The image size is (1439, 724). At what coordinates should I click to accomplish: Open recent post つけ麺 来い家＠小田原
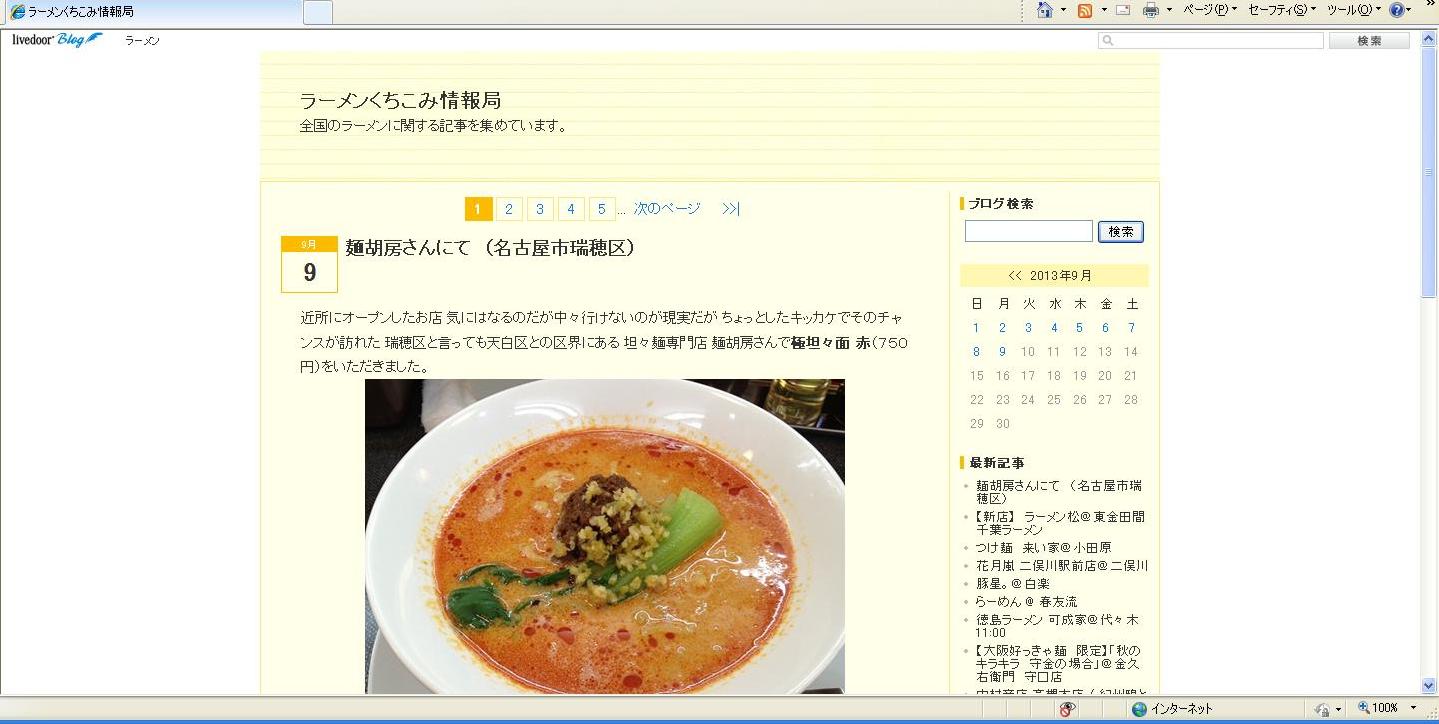tap(1043, 548)
